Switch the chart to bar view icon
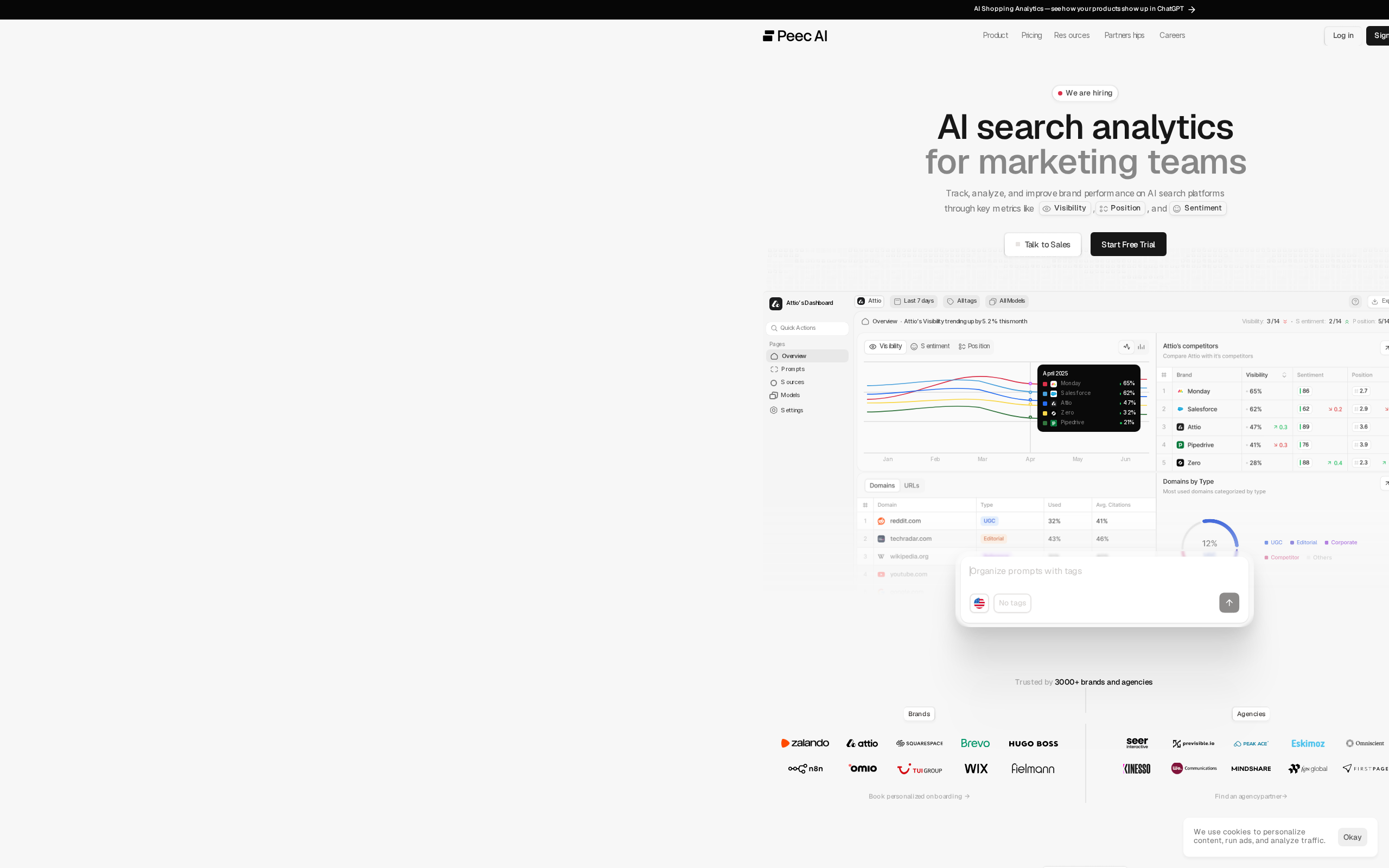 tap(1141, 347)
